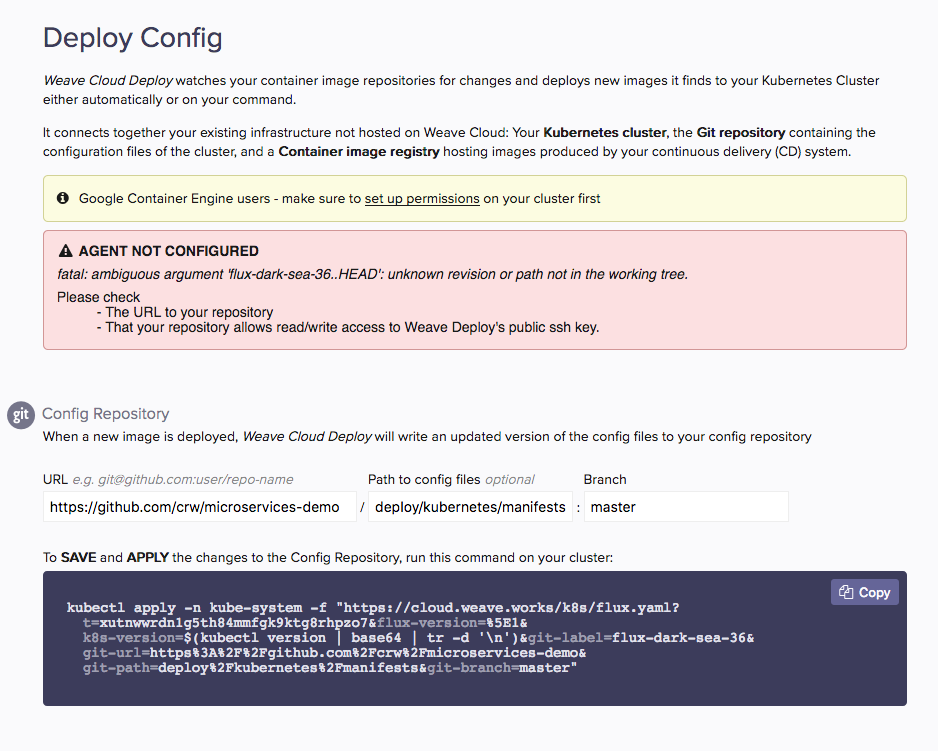The height and width of the screenshot is (751, 938).
Task: Open the set up permissions link
Action: [422, 199]
